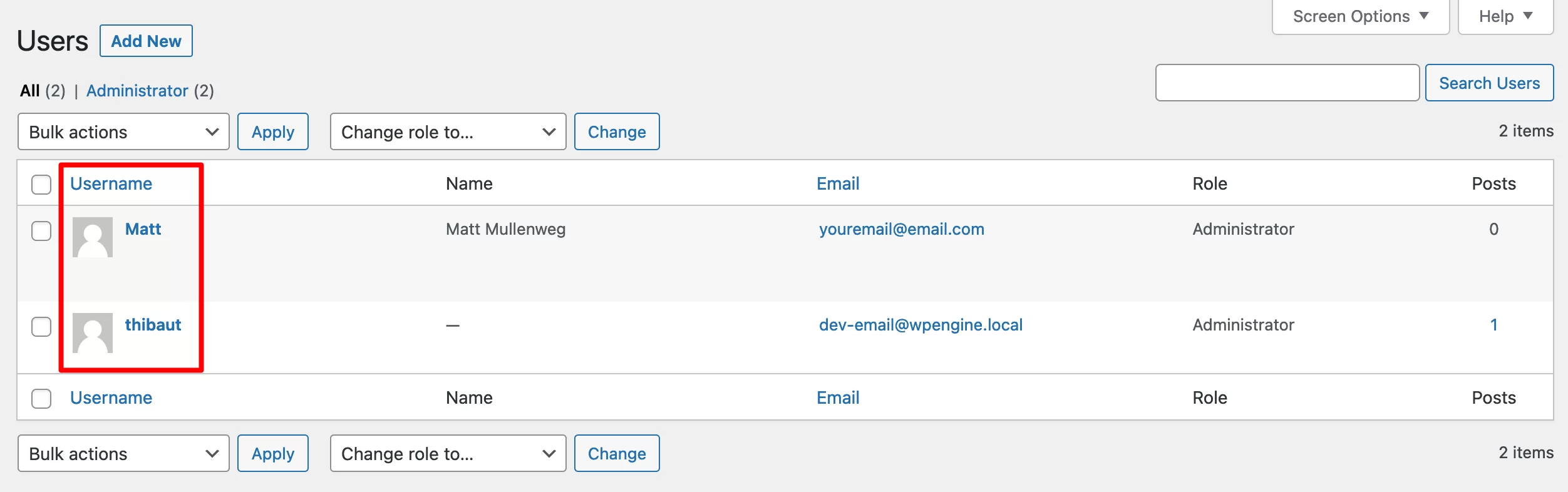This screenshot has width=1568, height=492.
Task: Expand the Help tab
Action: [x=1505, y=16]
